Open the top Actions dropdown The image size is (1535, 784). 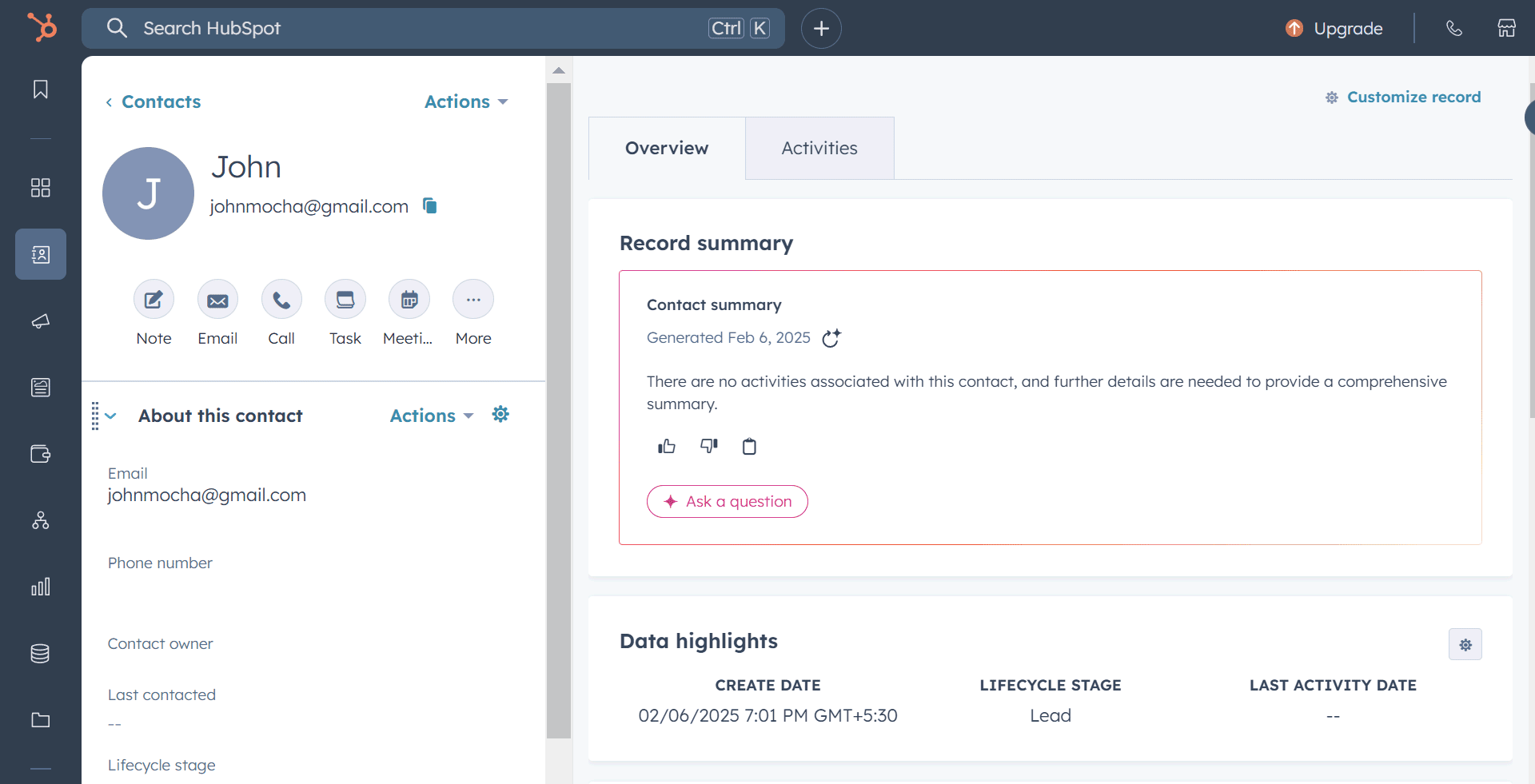(x=465, y=101)
